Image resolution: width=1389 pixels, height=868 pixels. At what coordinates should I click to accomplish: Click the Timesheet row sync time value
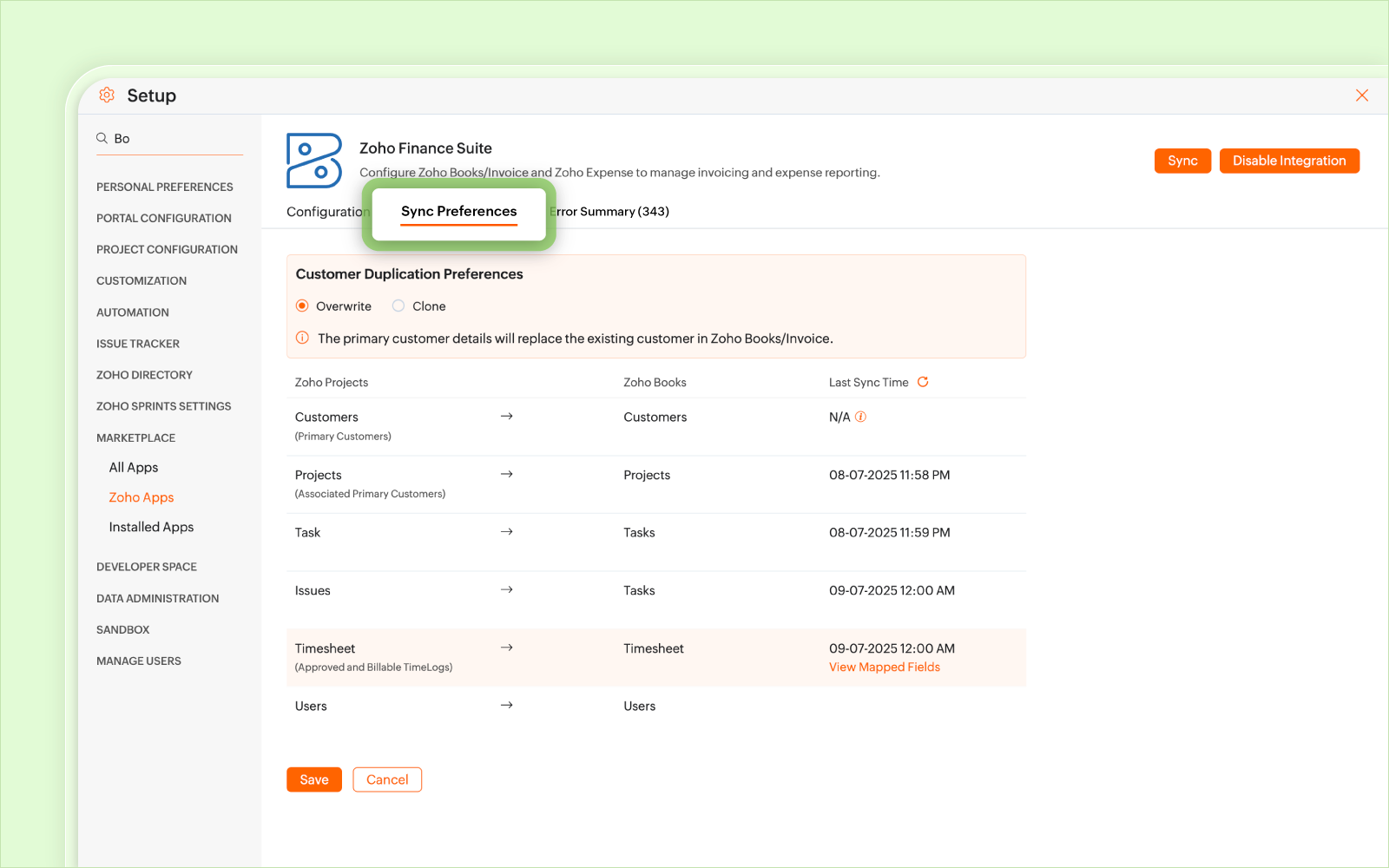pos(892,648)
